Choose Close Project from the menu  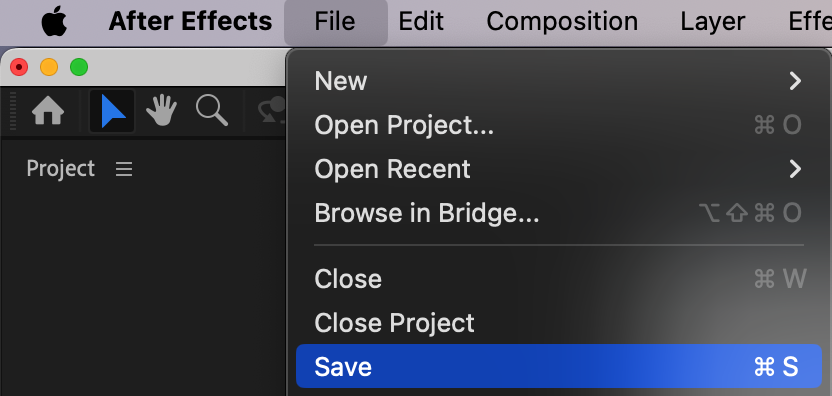pos(559,323)
